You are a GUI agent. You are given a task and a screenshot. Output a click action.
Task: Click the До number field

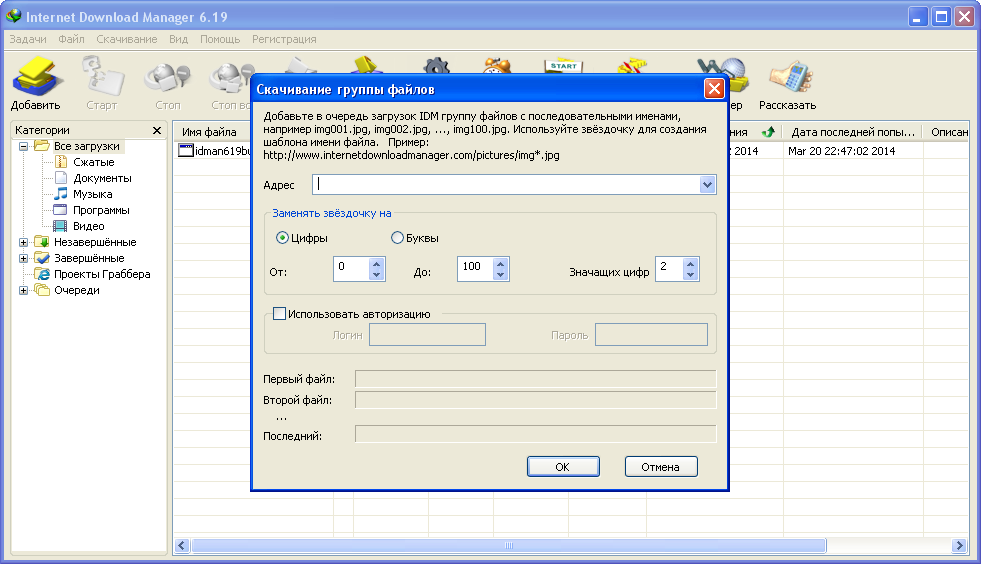click(475, 269)
